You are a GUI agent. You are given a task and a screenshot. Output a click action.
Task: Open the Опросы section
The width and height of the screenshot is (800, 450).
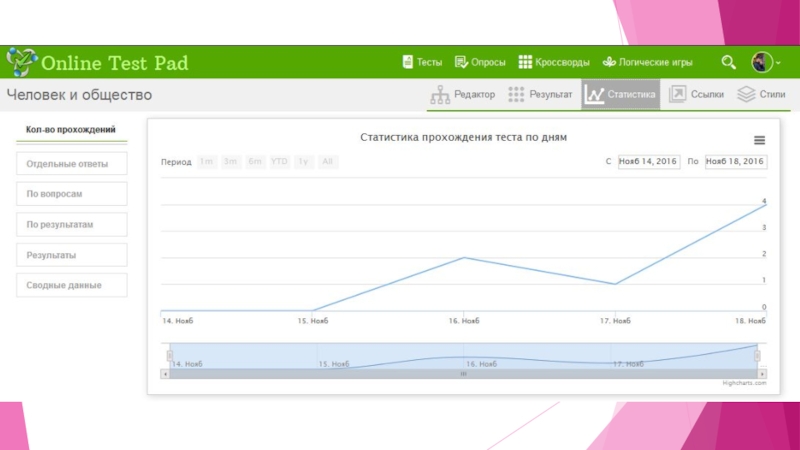tap(480, 62)
